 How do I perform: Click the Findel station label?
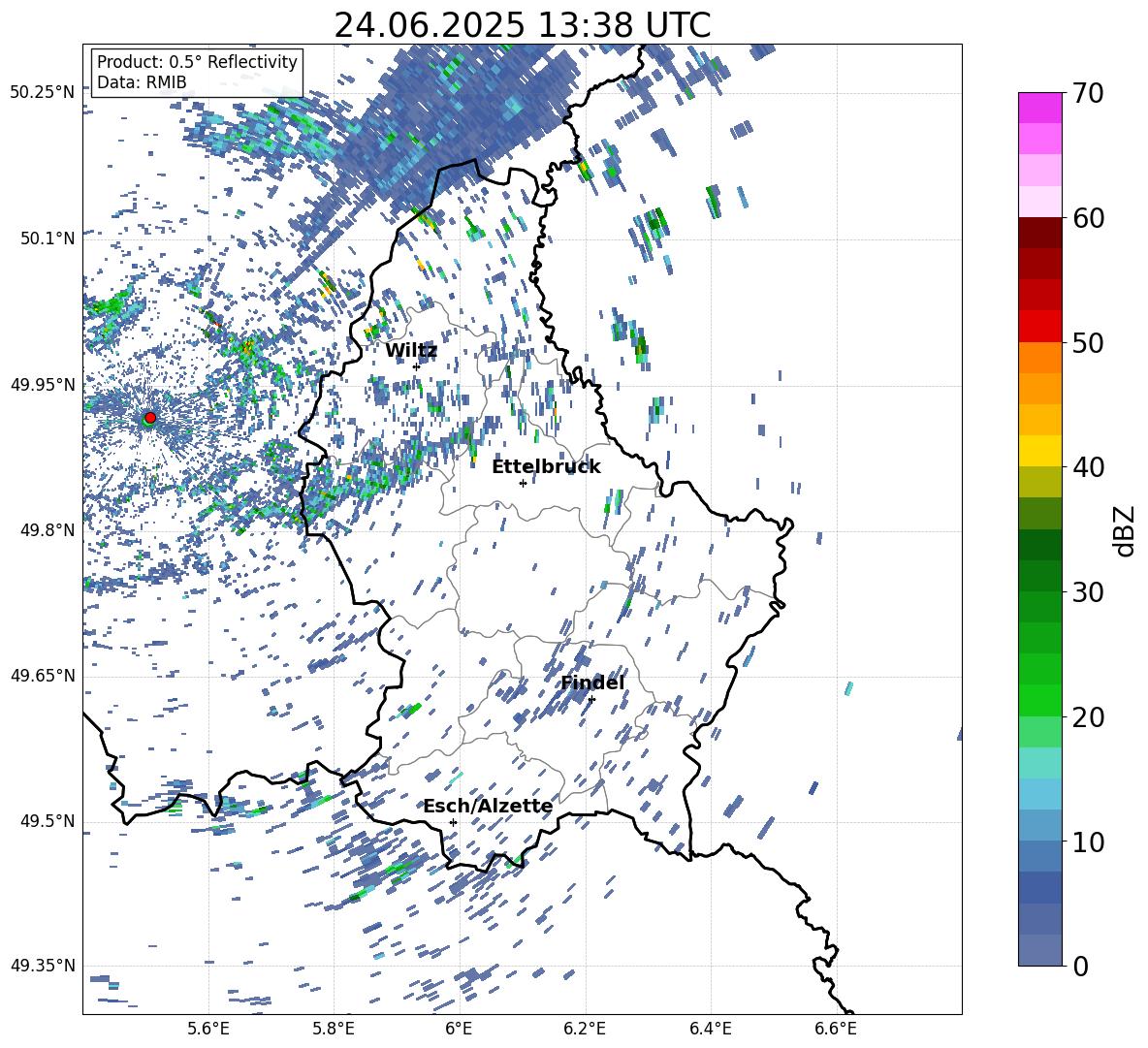(592, 683)
